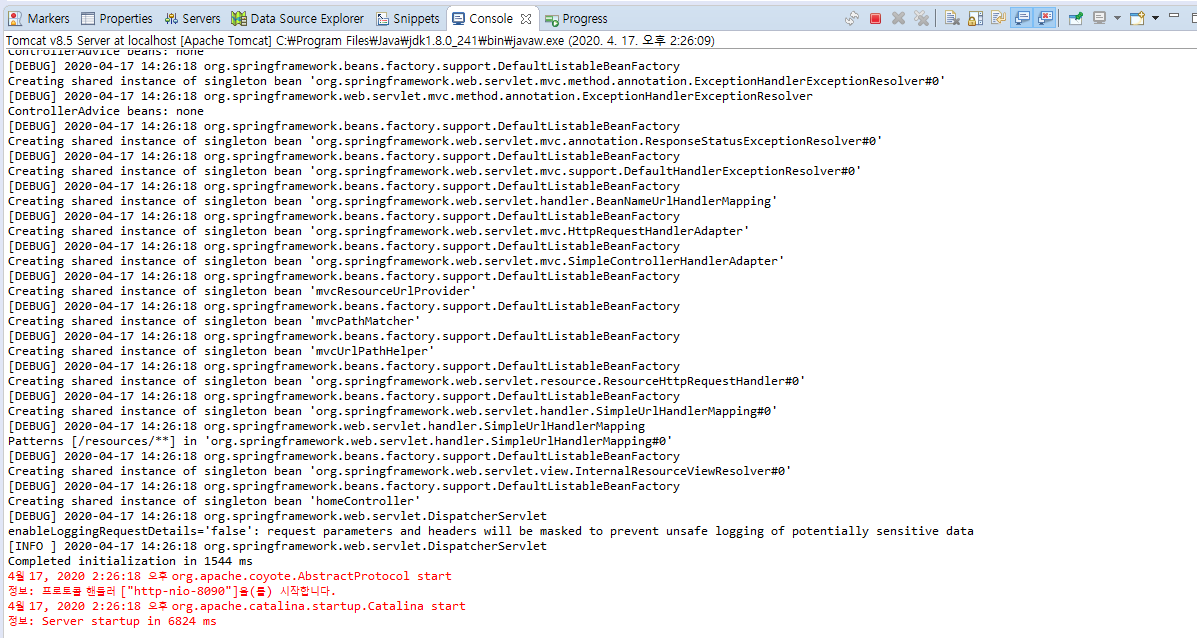Click the grayed disconnect arrows icon
The height and width of the screenshot is (638, 1197).
point(852,18)
